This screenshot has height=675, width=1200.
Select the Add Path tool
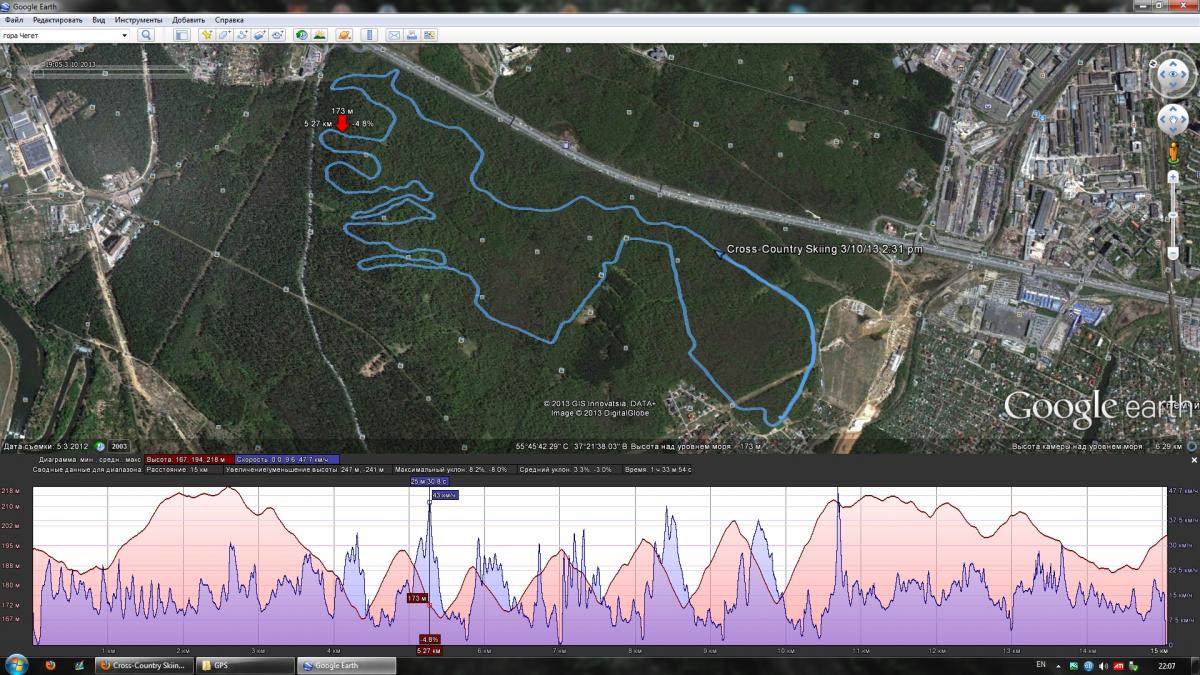242,35
